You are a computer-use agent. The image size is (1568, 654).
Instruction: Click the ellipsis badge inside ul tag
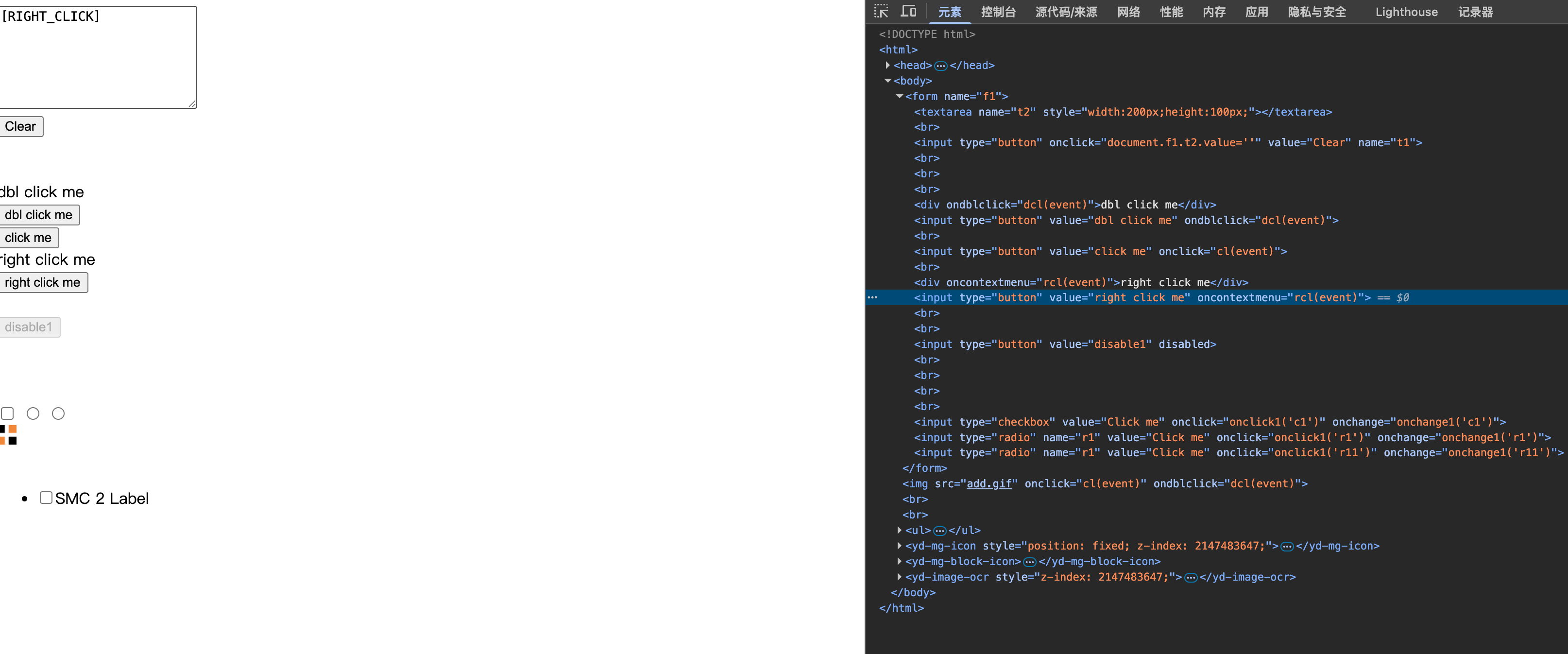pyautogui.click(x=939, y=531)
